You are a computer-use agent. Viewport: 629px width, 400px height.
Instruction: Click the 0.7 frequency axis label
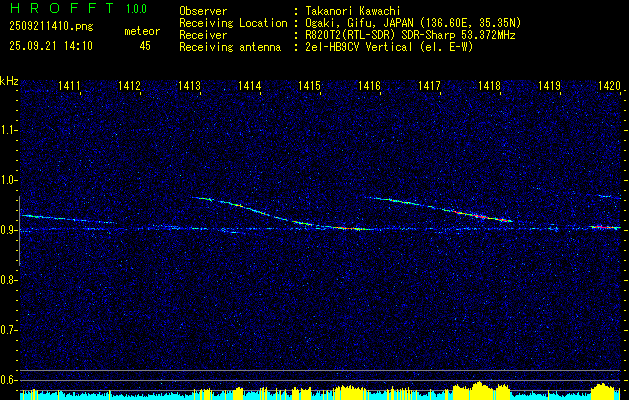(x=8, y=330)
